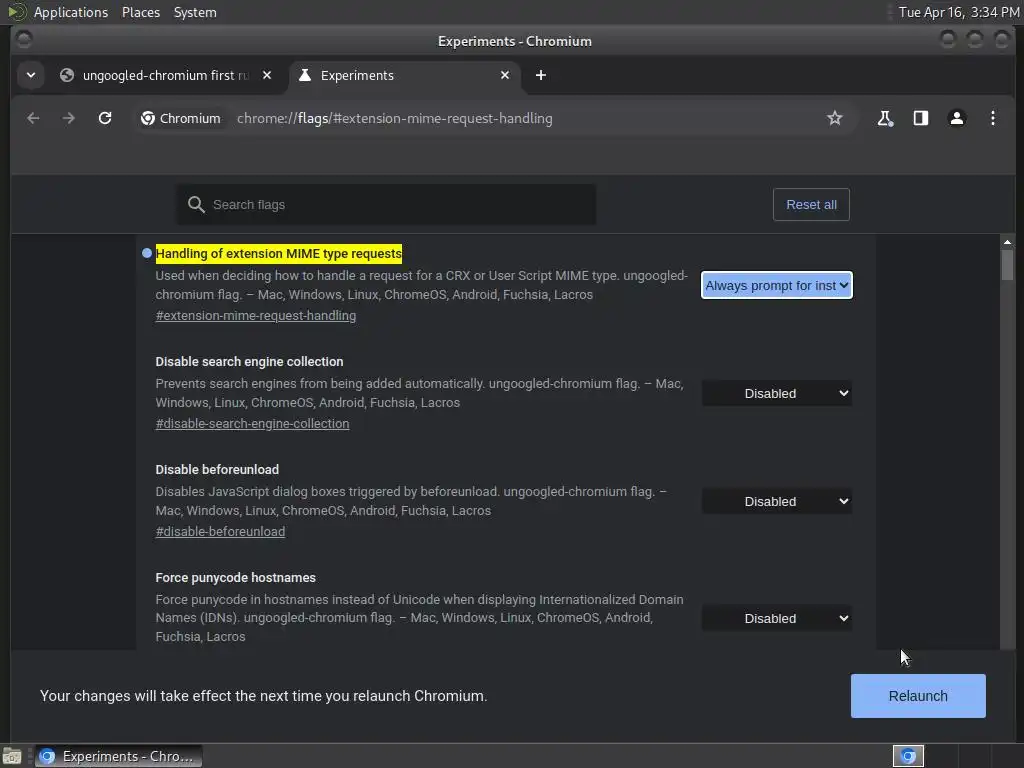
Task: Click the 'Force punycode hostnames' heading
Action: (235, 577)
